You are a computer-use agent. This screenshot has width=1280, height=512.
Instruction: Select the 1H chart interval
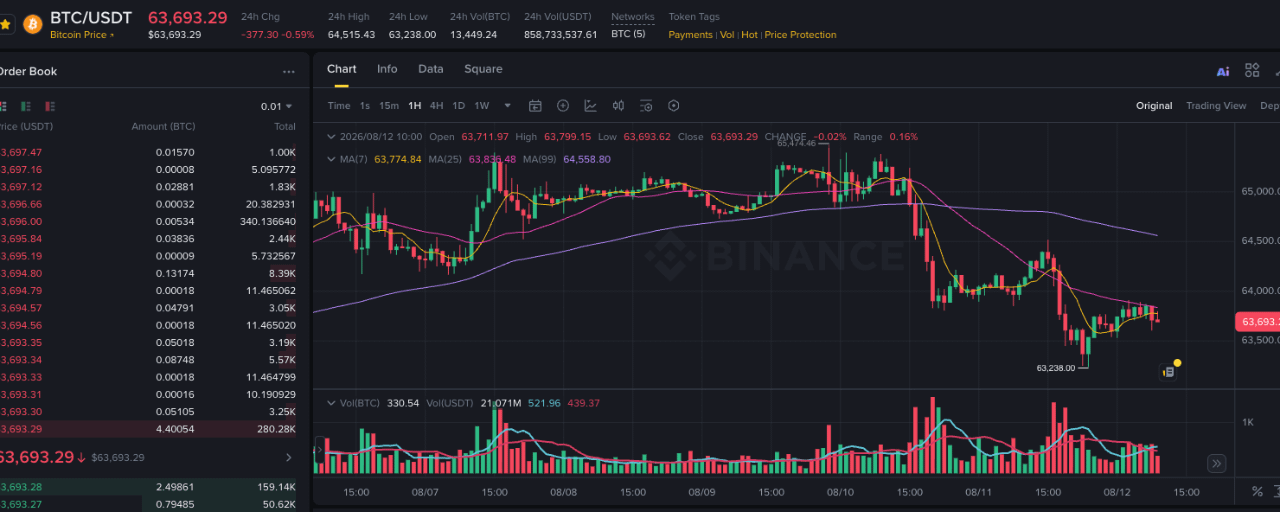click(x=415, y=106)
